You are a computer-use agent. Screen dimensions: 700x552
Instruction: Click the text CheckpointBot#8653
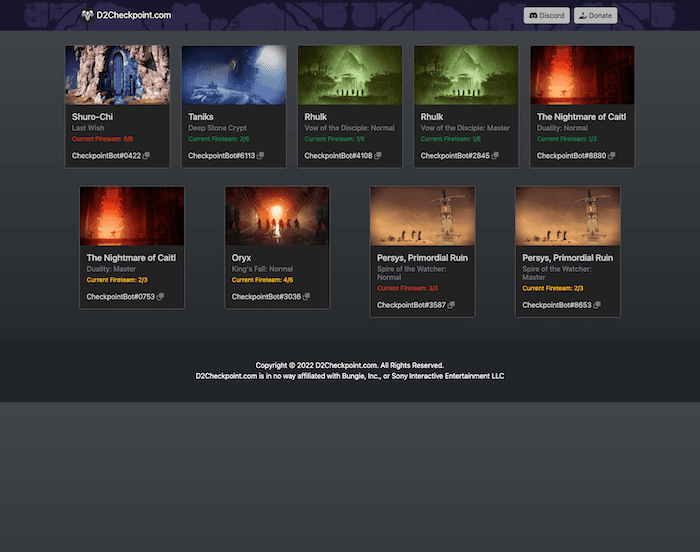(557, 305)
